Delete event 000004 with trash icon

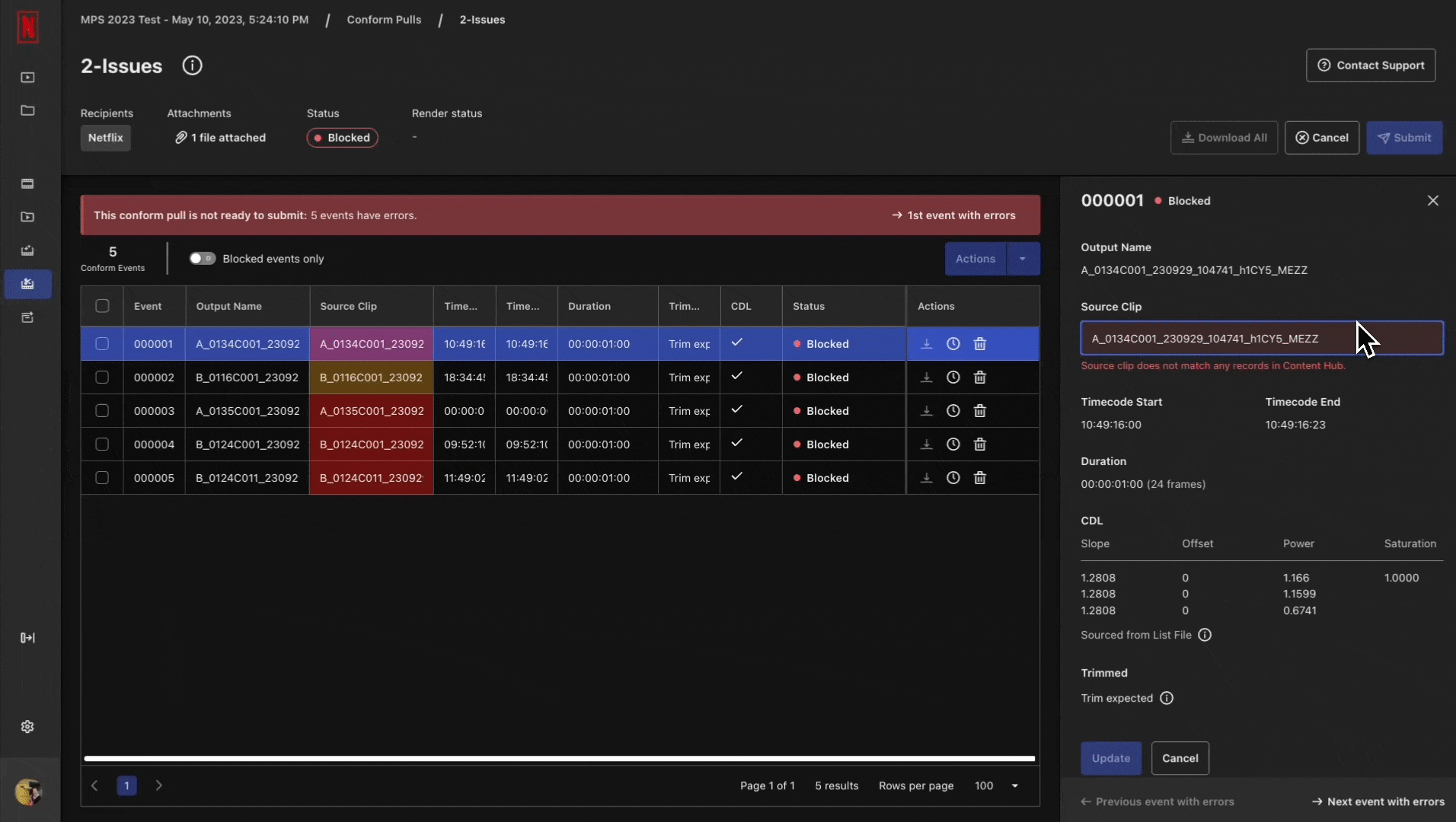click(980, 444)
